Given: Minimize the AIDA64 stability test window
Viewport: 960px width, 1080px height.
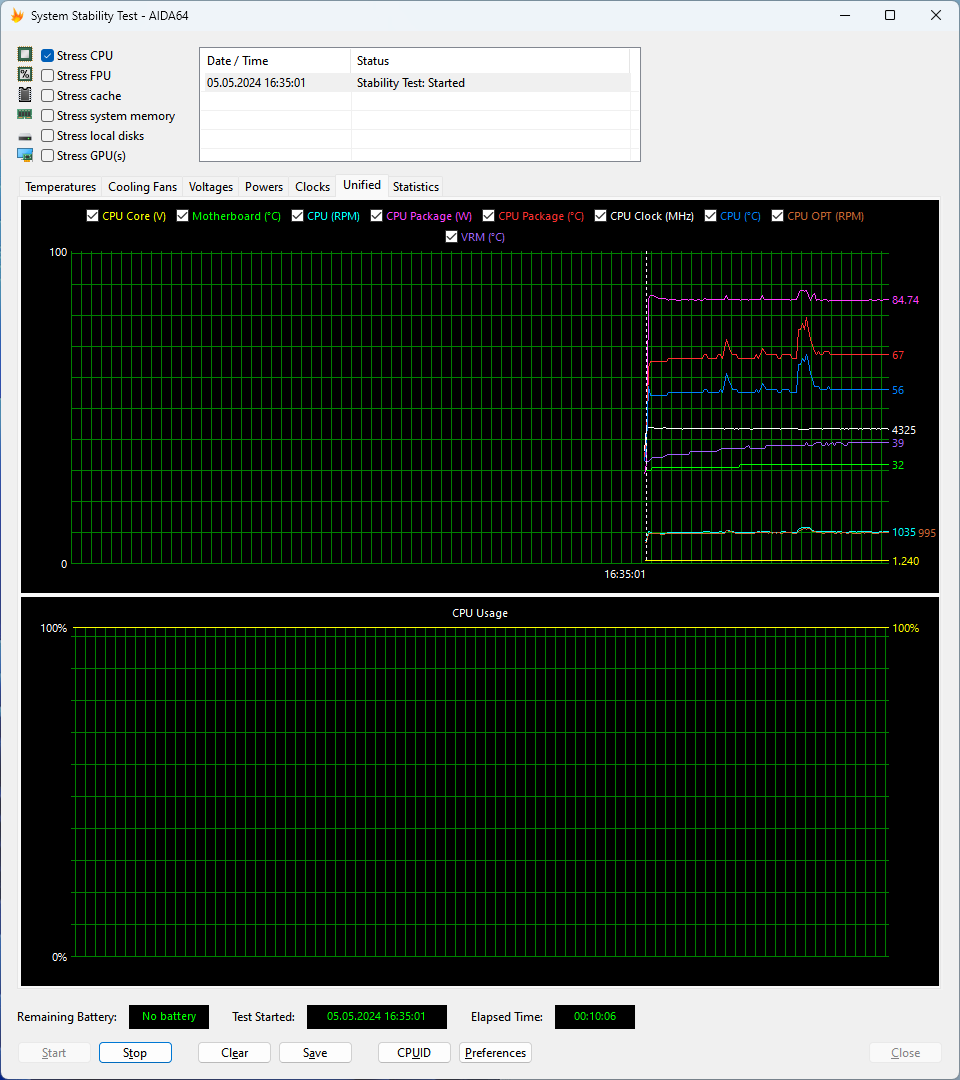Looking at the screenshot, I should tap(844, 15).
